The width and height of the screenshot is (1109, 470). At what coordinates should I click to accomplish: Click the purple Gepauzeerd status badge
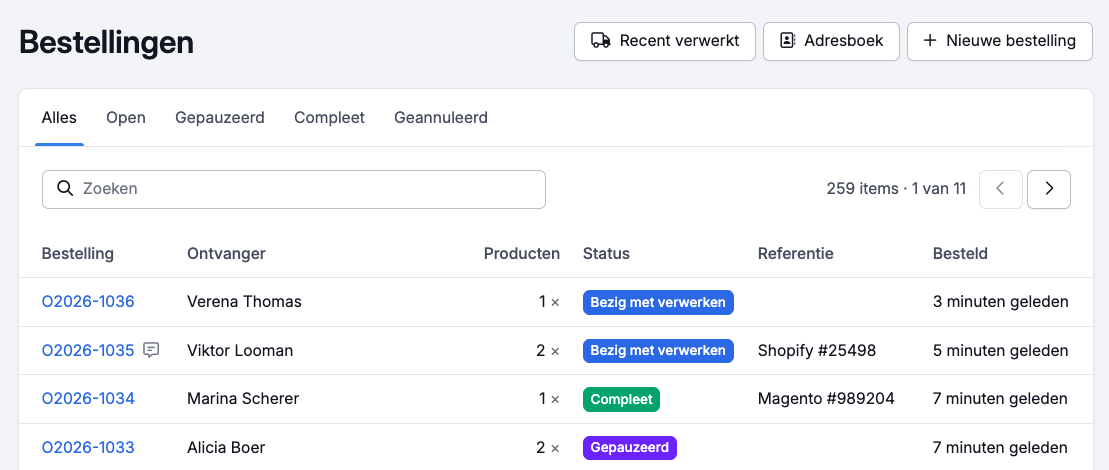tap(629, 448)
